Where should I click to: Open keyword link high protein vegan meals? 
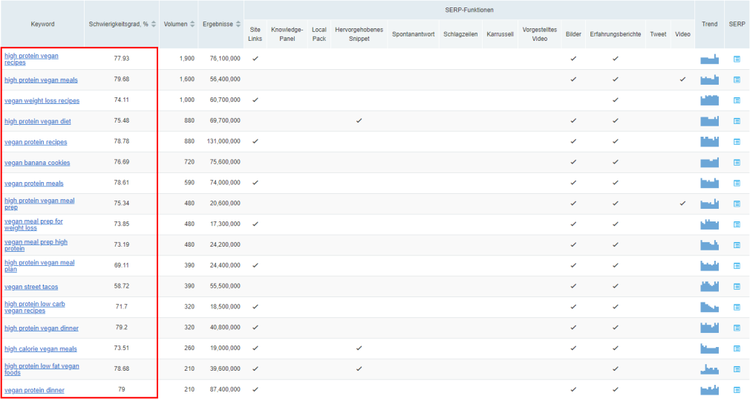[x=41, y=80]
